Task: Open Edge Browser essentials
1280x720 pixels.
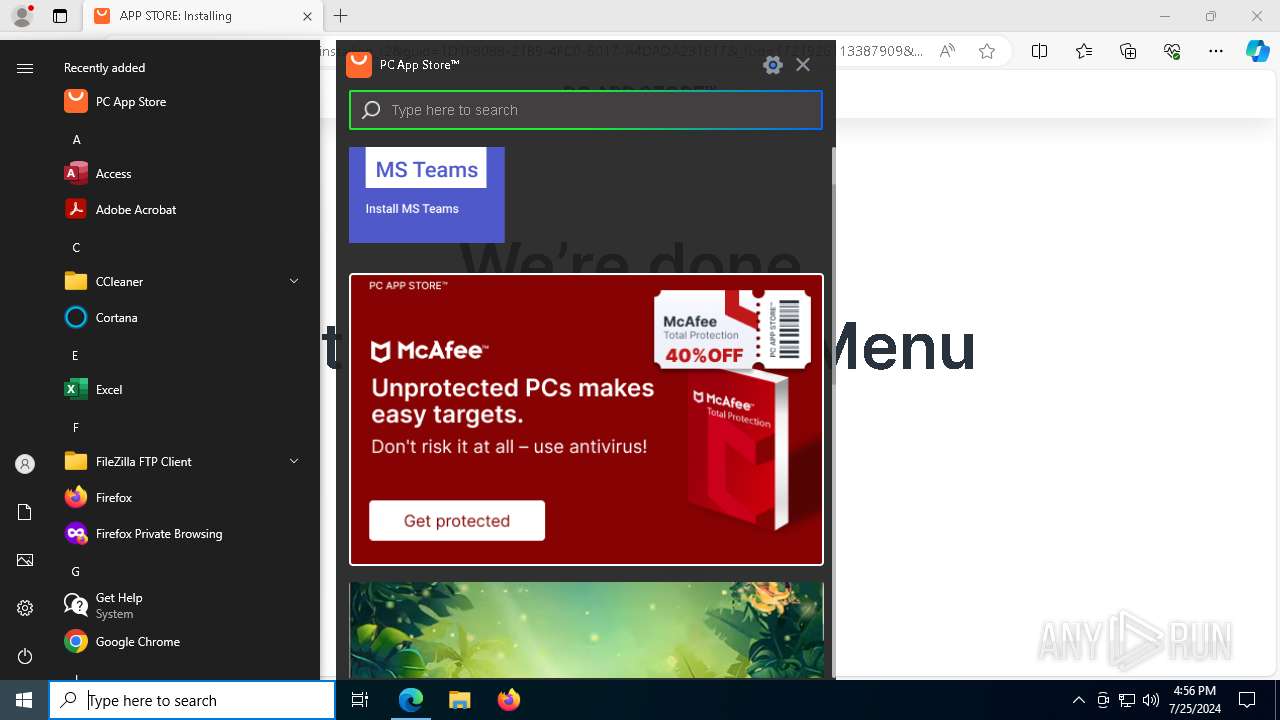Action: pyautogui.click(x=1172, y=51)
